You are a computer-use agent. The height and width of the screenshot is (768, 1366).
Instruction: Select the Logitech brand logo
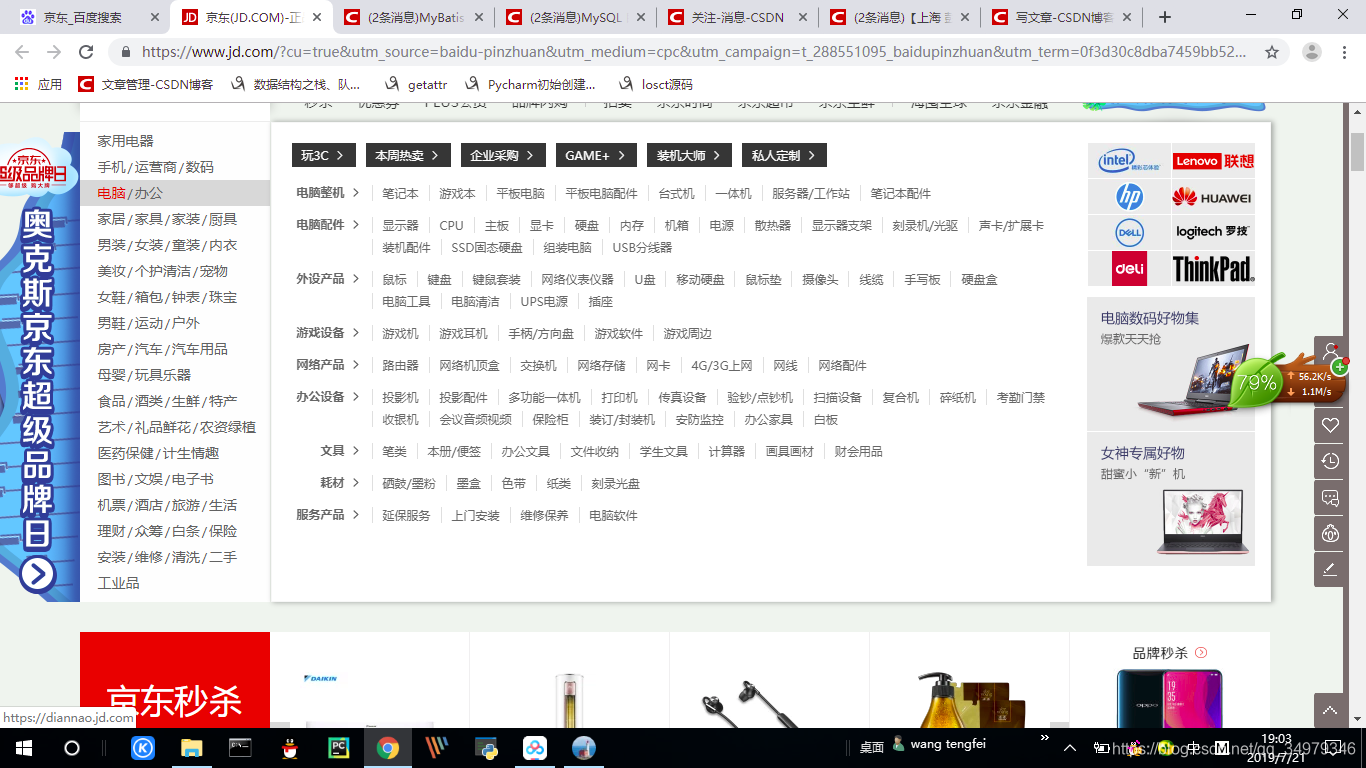click(1213, 232)
